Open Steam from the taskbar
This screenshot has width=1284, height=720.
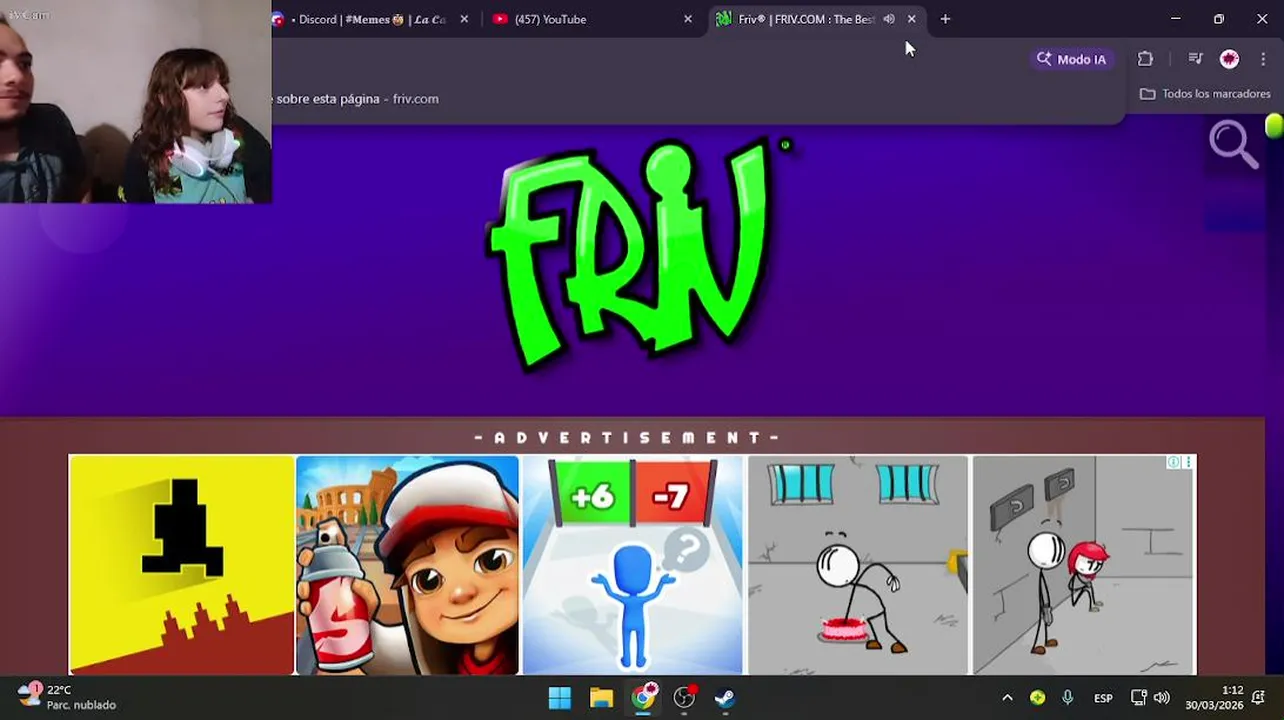[x=725, y=698]
